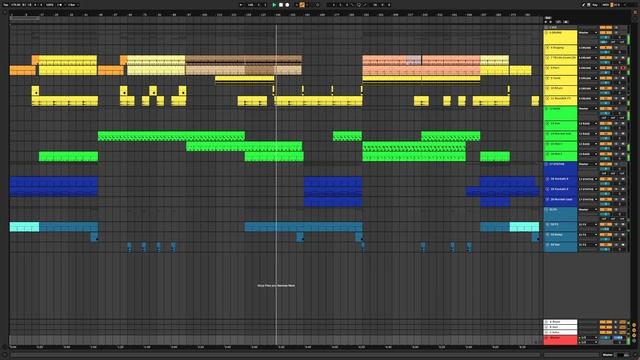Screen dimensions: 640x360
Task: Toggle the Key map mode switch
Action: (x=595, y=5)
